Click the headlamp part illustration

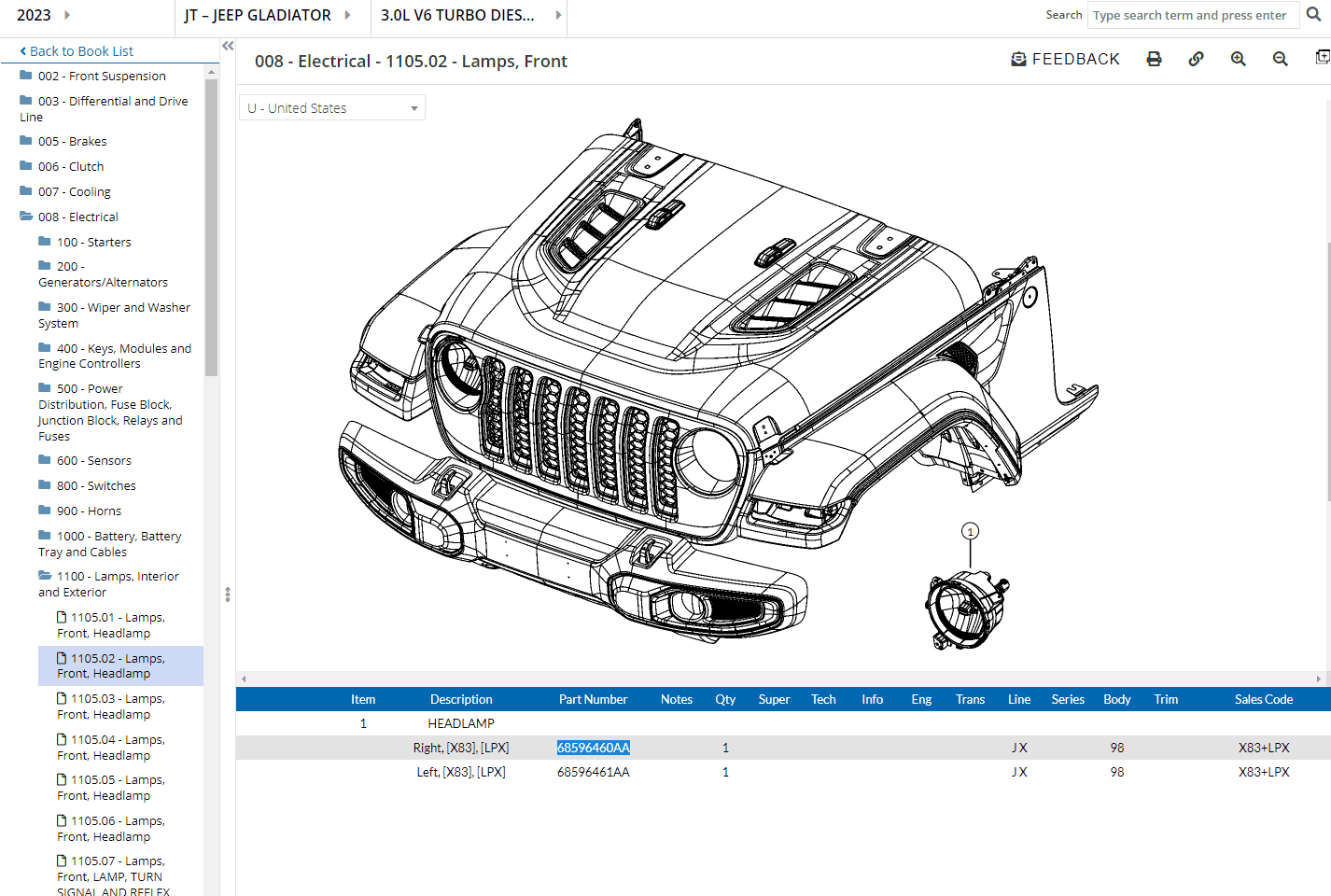pyautogui.click(x=967, y=610)
